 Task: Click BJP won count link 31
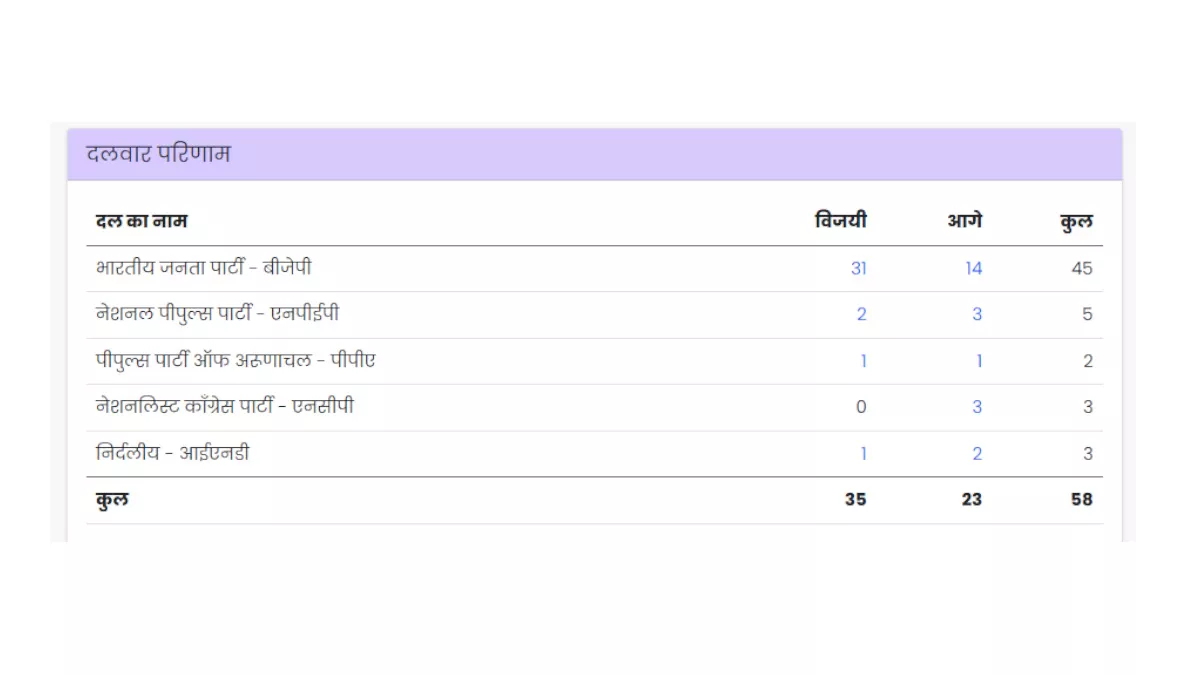coord(858,268)
